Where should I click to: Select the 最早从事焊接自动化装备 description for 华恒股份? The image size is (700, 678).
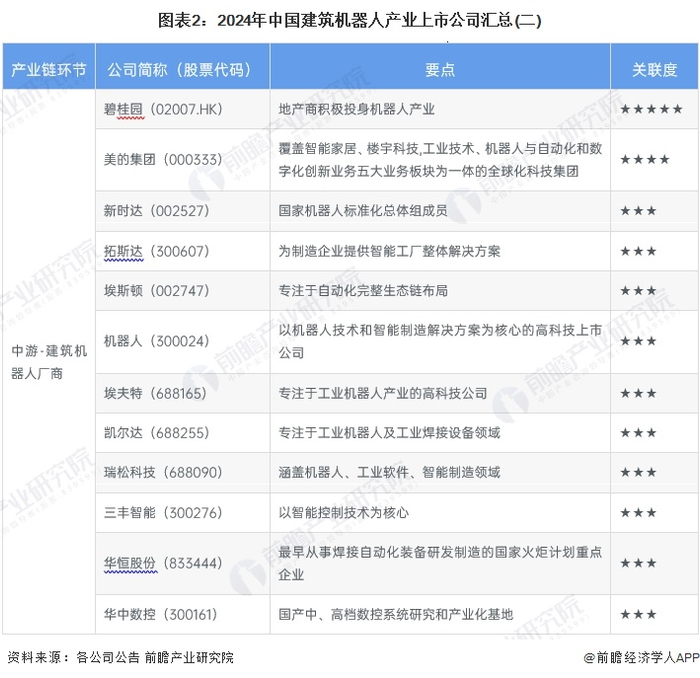[440, 563]
